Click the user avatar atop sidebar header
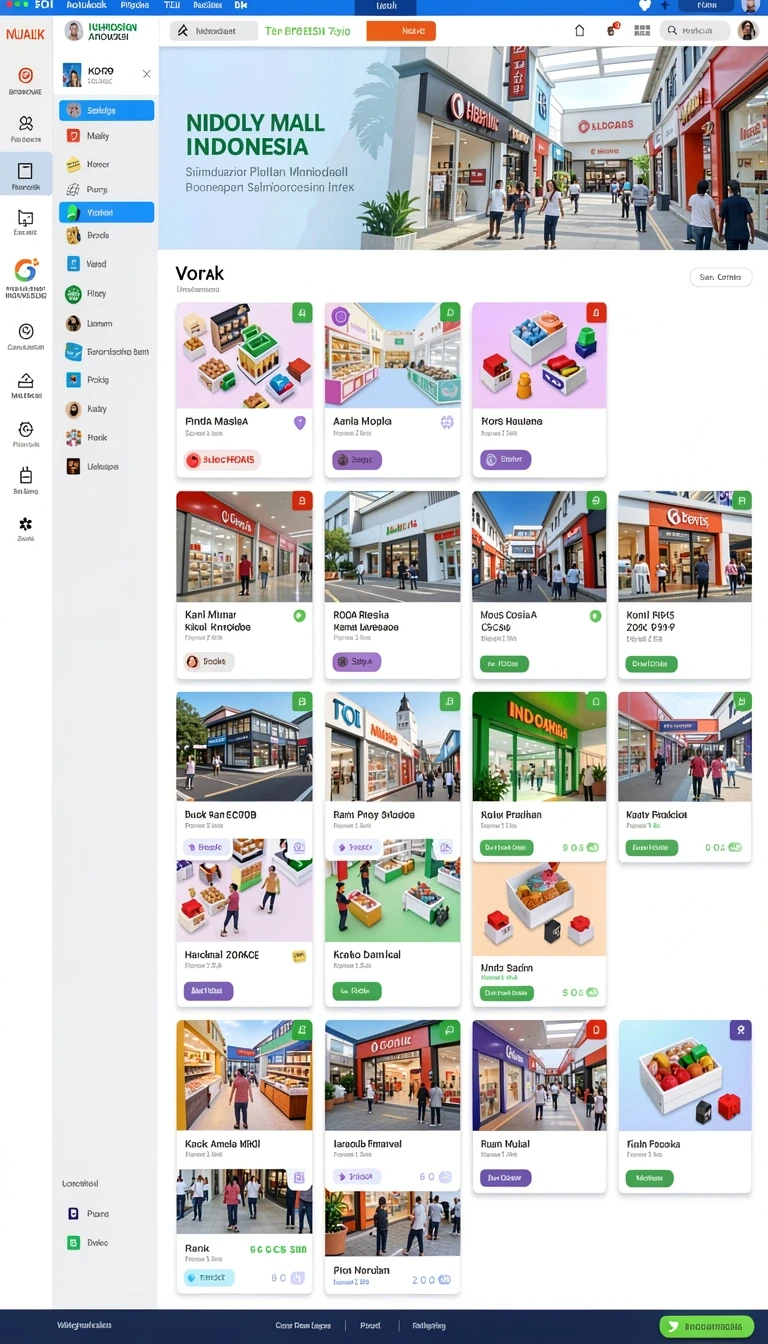Image resolution: width=768 pixels, height=1344 pixels. coord(73,30)
